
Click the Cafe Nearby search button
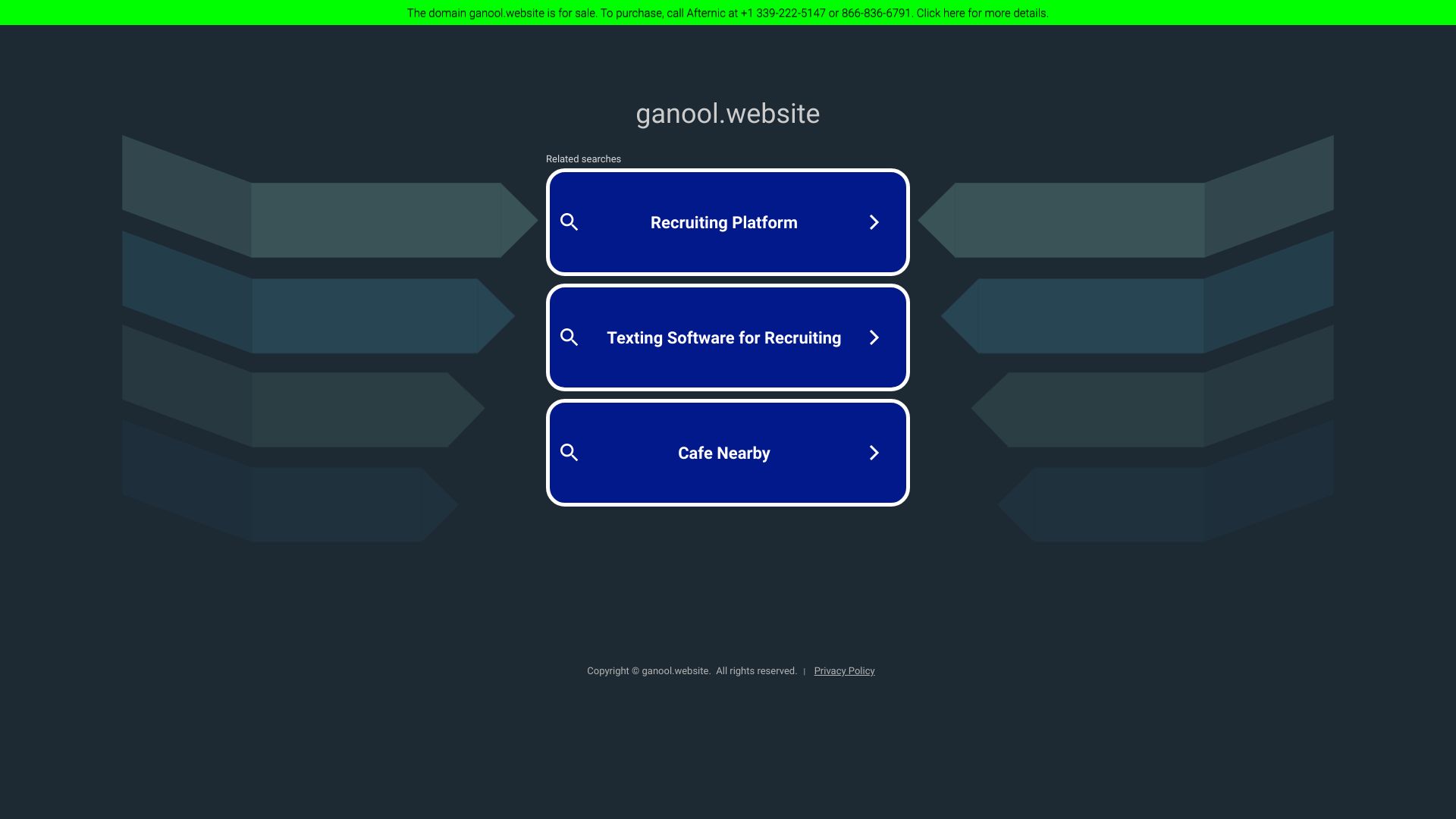(x=727, y=452)
